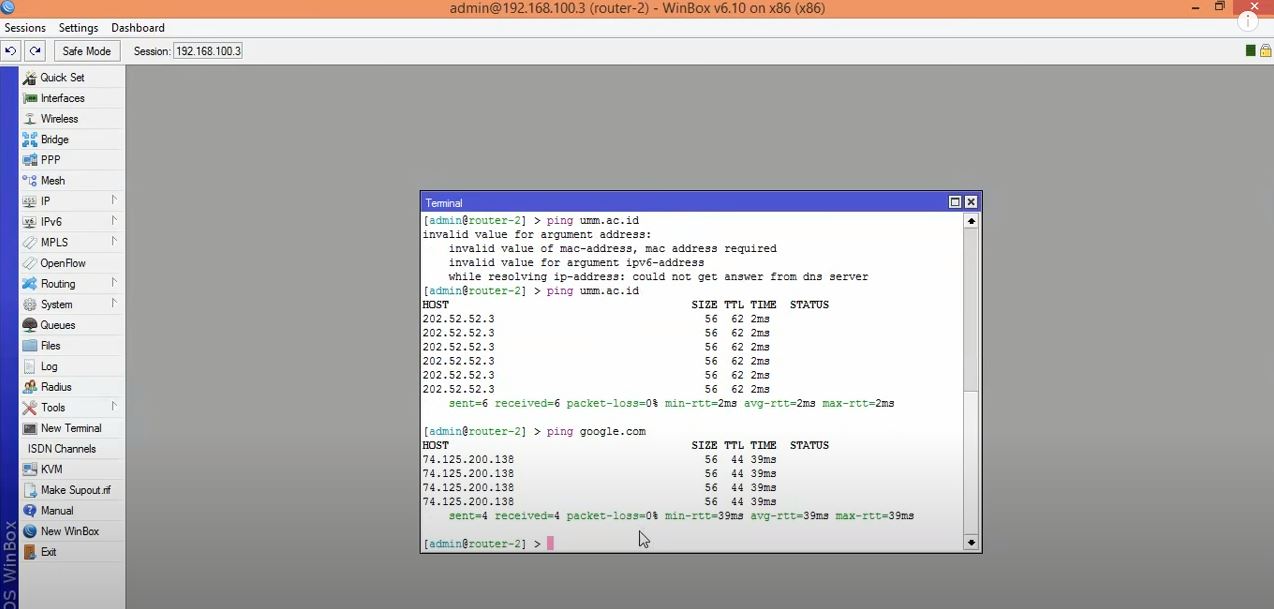Open ISDN Channels entry
This screenshot has height=609, width=1274.
pyautogui.click(x=62, y=449)
